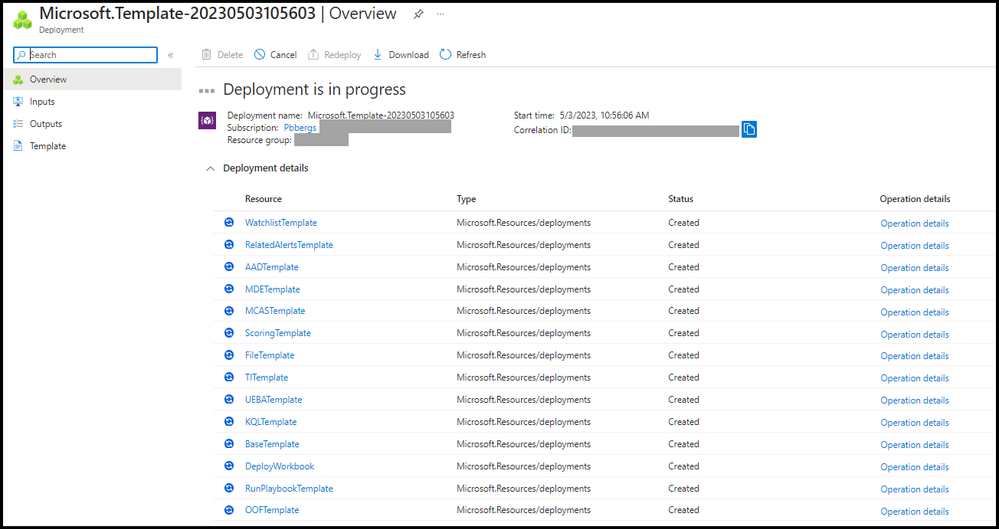This screenshot has height=529, width=999.
Task: Collapse the Deployment details section
Action: (210, 169)
